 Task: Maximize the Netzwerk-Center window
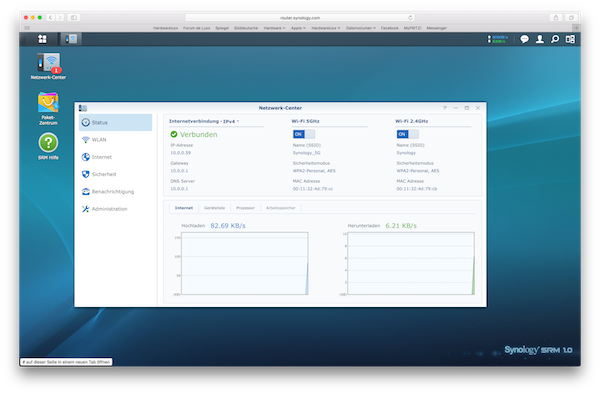pos(466,108)
